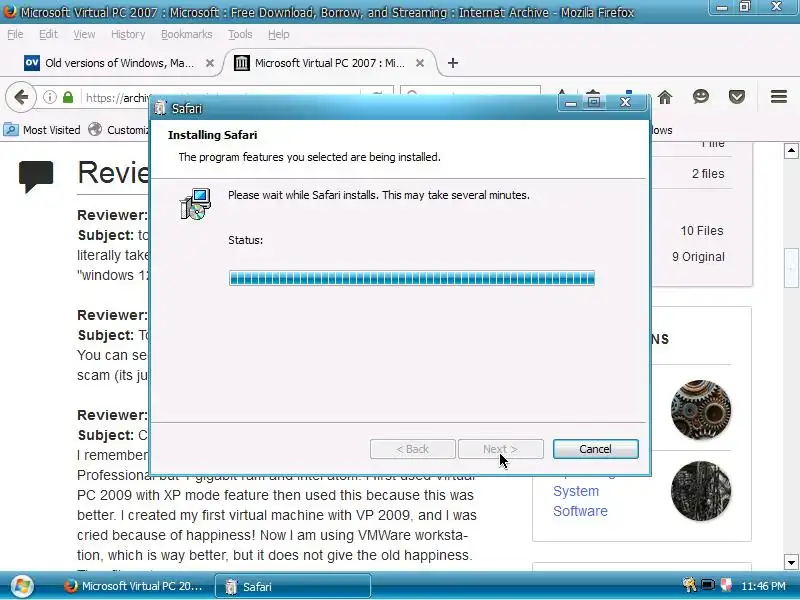Click the security shield tray icon
The image size is (800, 600).
[x=726, y=585]
